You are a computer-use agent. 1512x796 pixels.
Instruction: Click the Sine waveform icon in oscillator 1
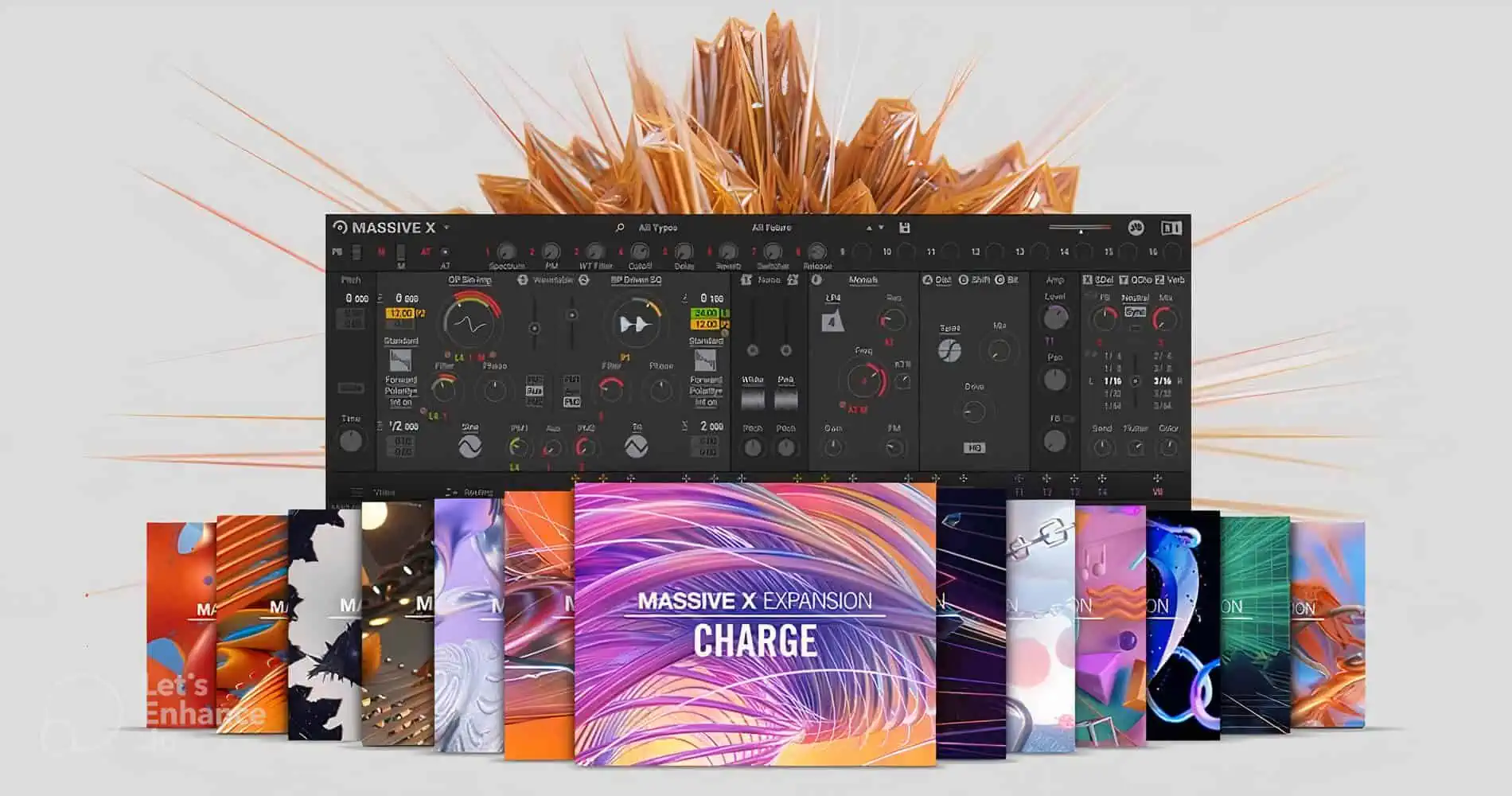[470, 447]
